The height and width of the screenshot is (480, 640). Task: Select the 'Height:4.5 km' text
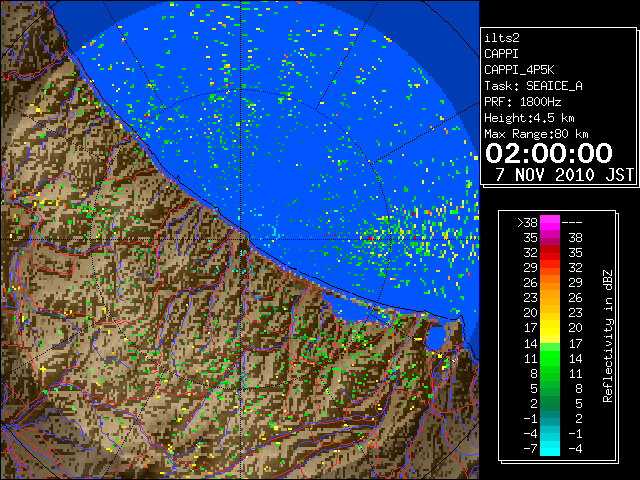pyautogui.click(x=529, y=118)
